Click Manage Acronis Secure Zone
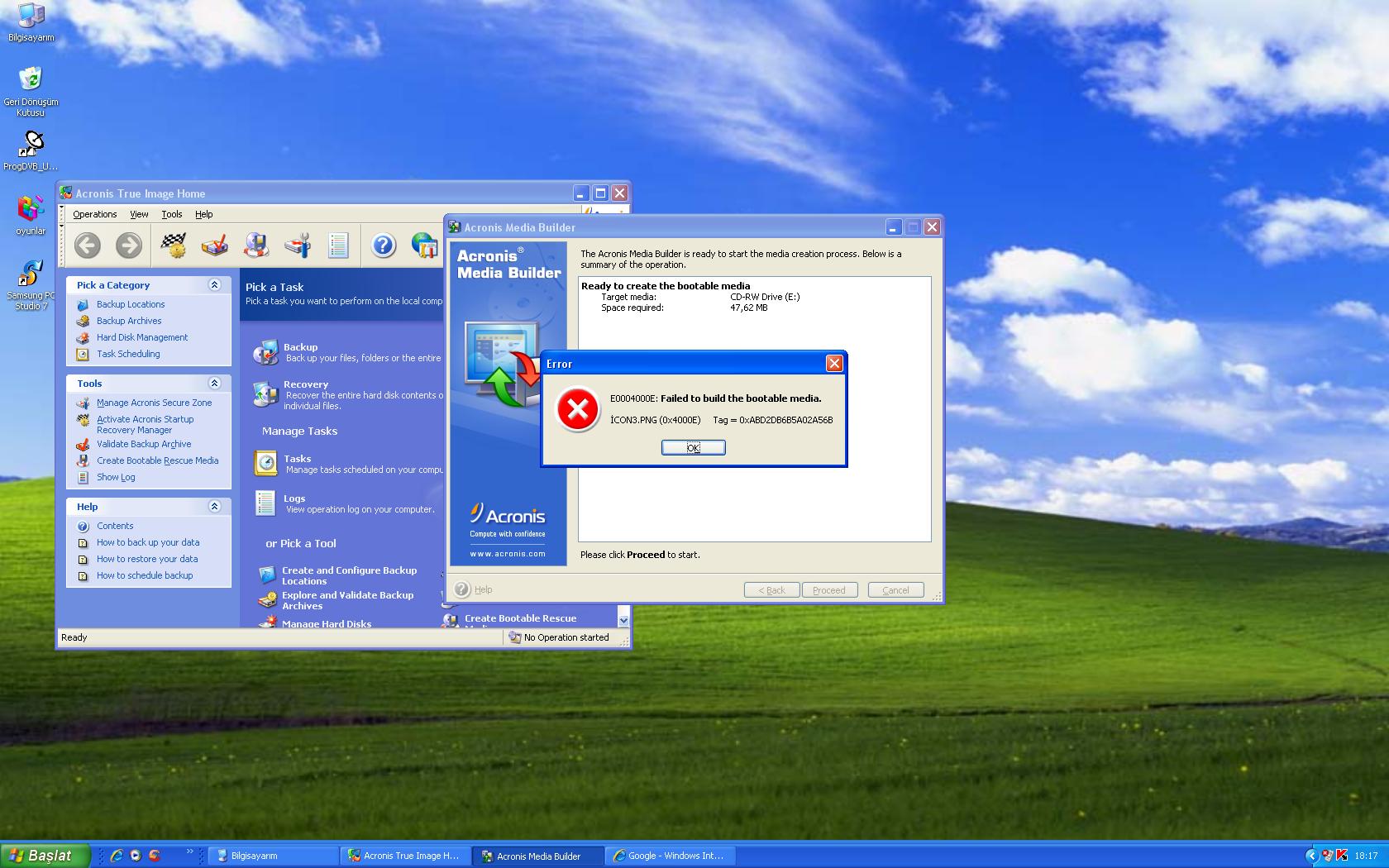The width and height of the screenshot is (1389, 868). (x=154, y=403)
